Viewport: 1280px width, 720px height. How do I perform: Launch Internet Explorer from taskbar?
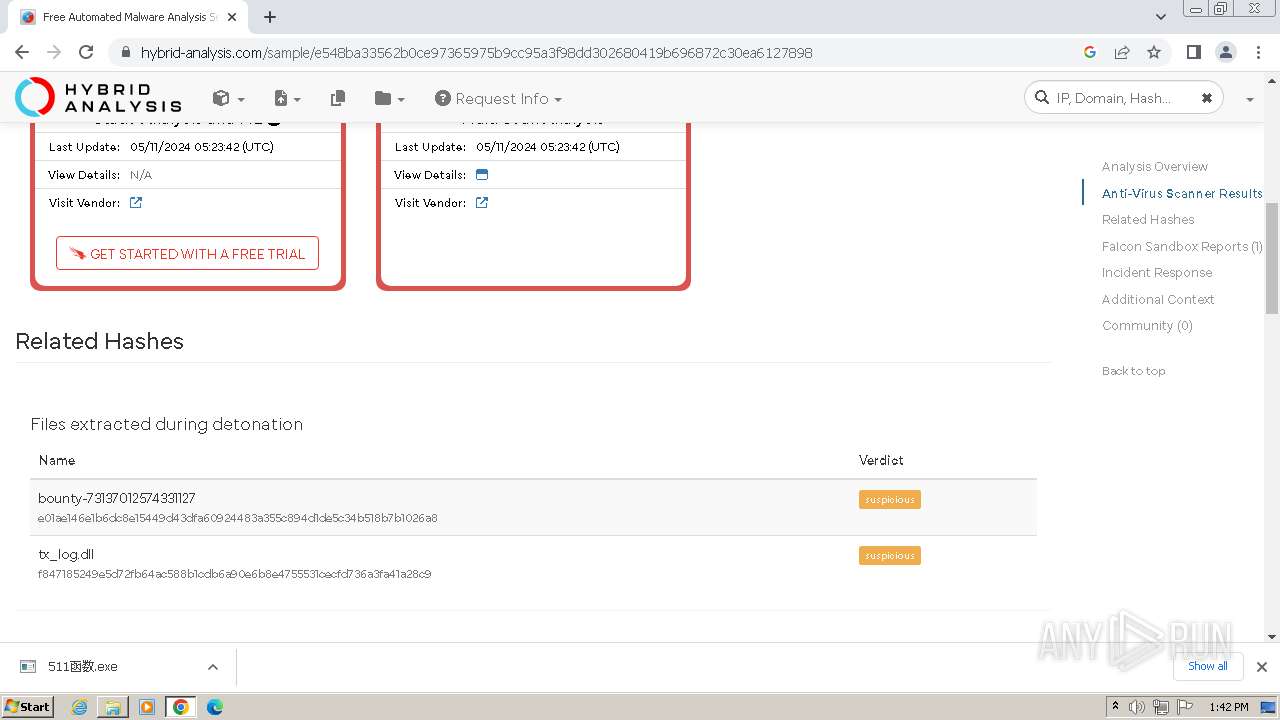pyautogui.click(x=79, y=707)
